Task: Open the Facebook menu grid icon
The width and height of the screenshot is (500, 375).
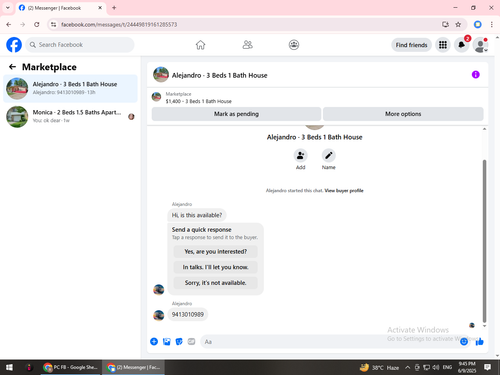Action: click(x=443, y=45)
